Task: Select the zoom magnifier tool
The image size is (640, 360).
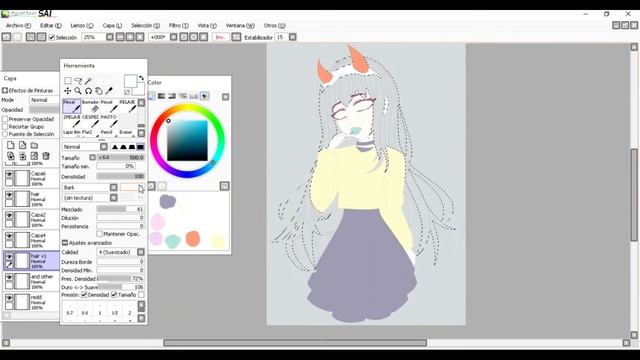Action: point(78,91)
